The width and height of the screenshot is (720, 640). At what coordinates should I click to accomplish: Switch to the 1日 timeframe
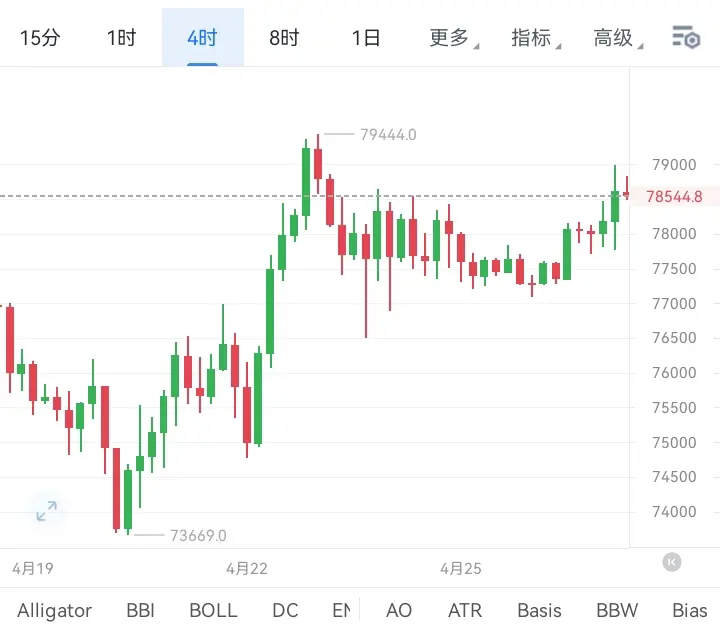(x=366, y=38)
